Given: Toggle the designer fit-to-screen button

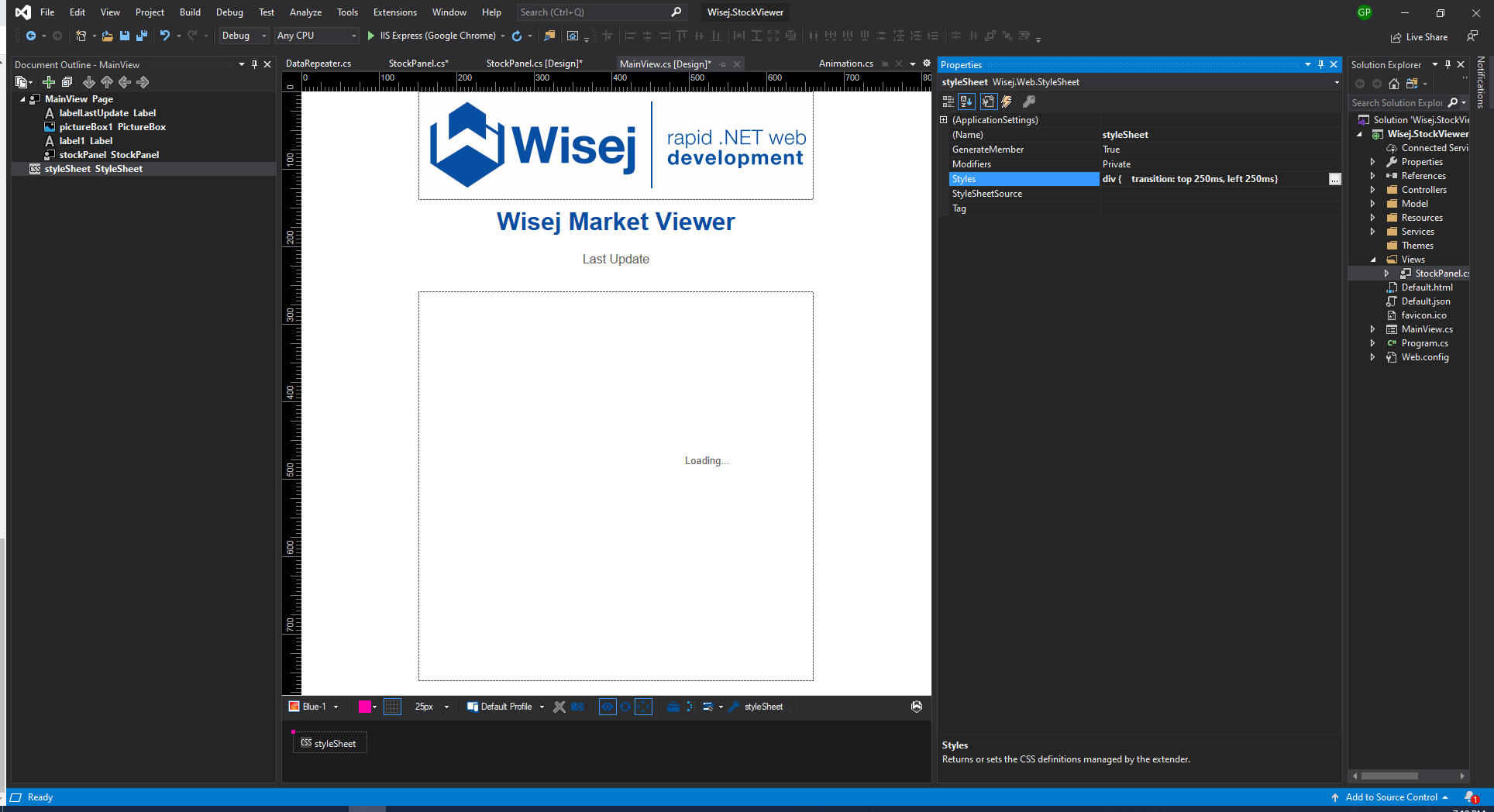Looking at the screenshot, I should pyautogui.click(x=643, y=707).
